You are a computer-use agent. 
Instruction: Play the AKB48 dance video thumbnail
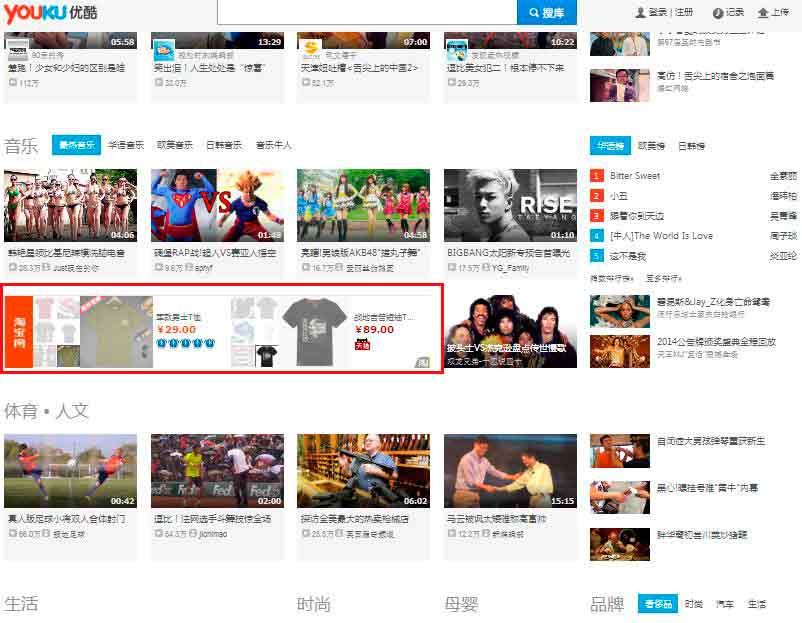tap(364, 205)
